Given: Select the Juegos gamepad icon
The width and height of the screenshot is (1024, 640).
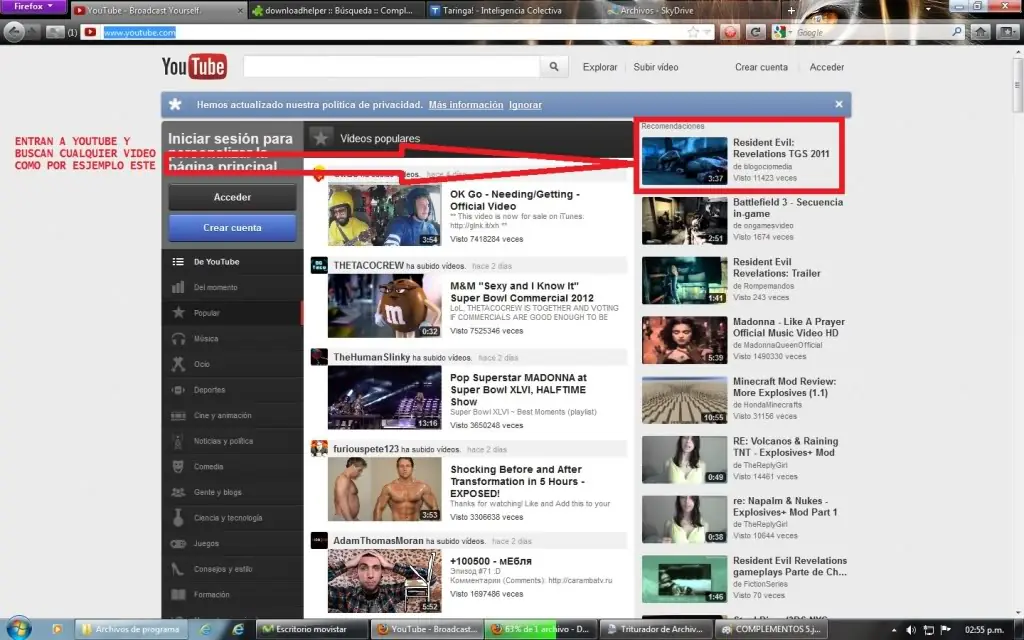Looking at the screenshot, I should 178,543.
